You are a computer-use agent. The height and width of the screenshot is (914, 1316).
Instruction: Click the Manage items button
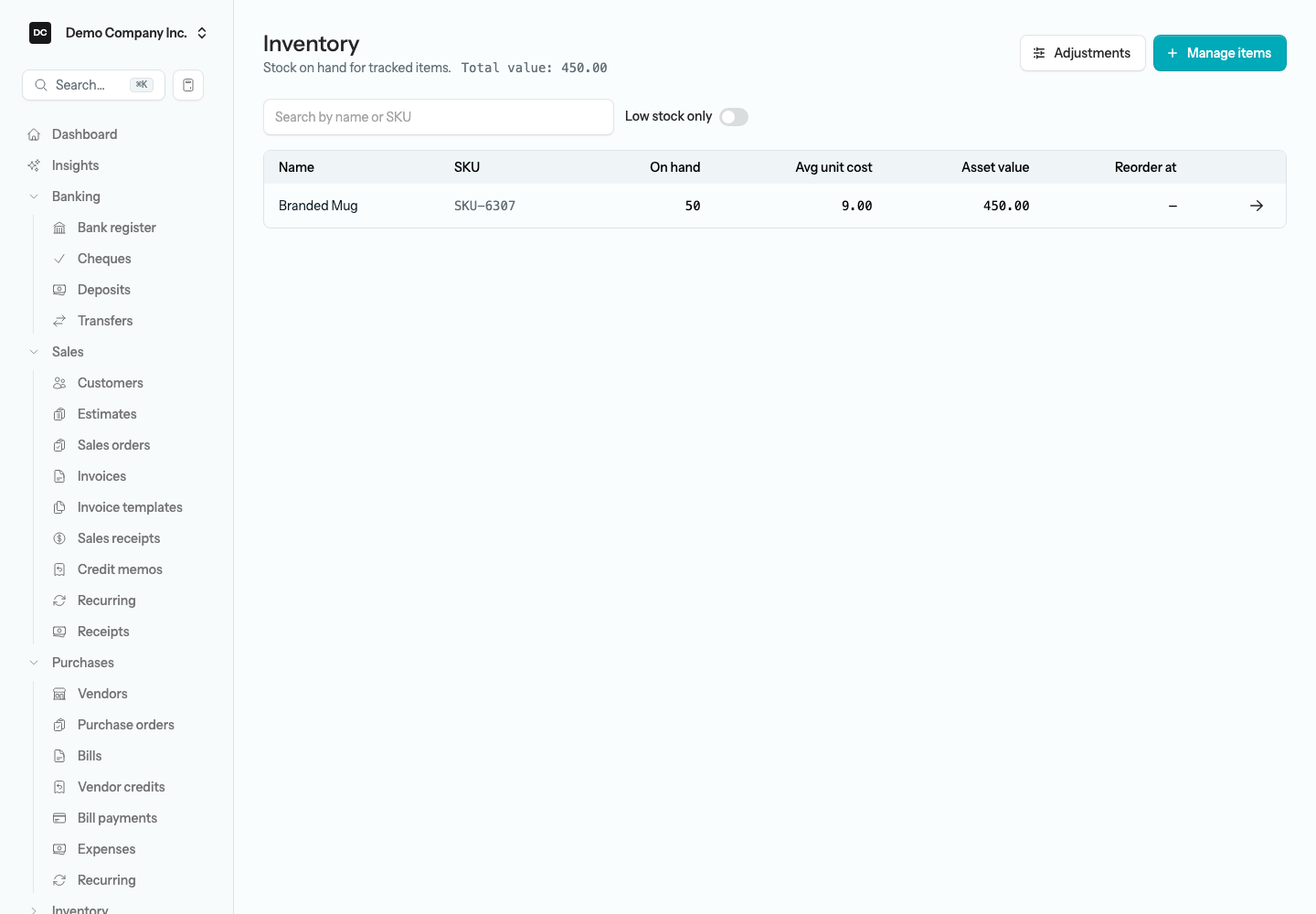pos(1220,53)
